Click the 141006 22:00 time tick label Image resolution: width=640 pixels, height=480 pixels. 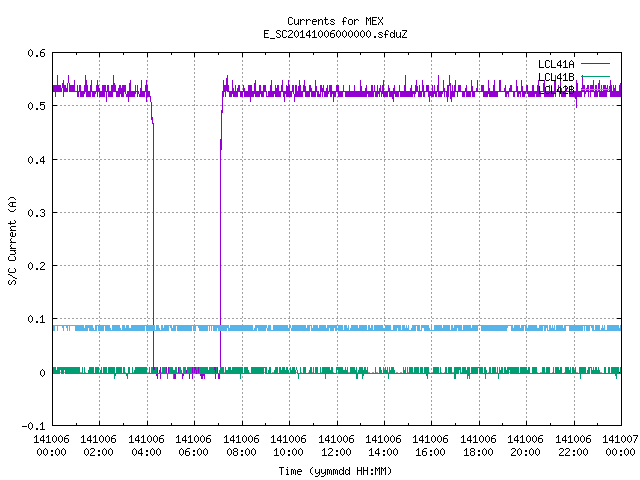[x=573, y=446]
